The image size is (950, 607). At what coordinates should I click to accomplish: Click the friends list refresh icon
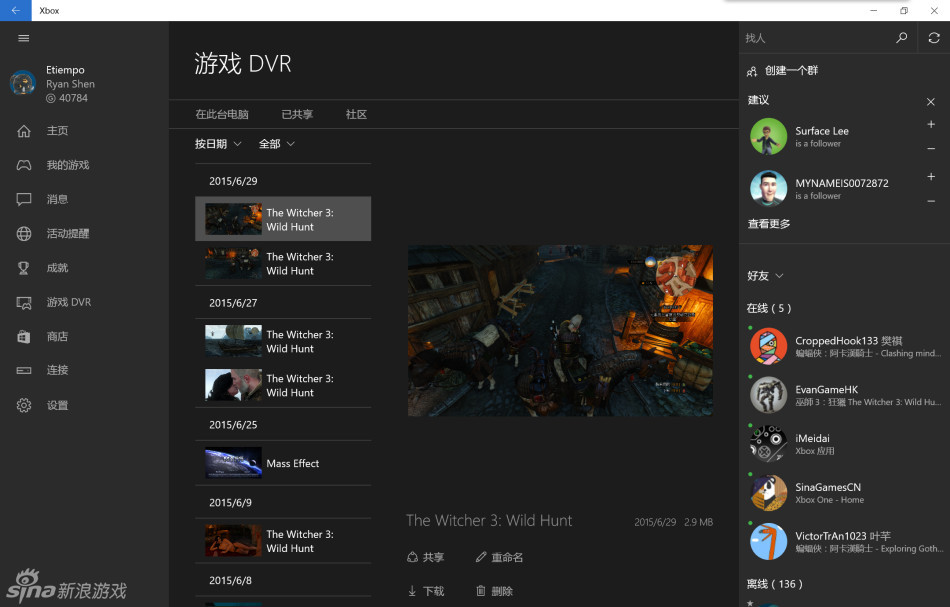click(x=933, y=38)
